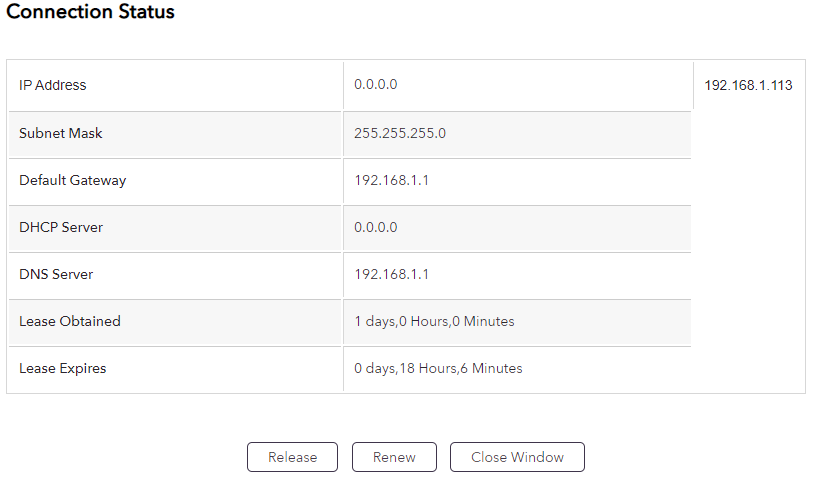This screenshot has width=813, height=489.
Task: Click the Renew button
Action: 394,457
